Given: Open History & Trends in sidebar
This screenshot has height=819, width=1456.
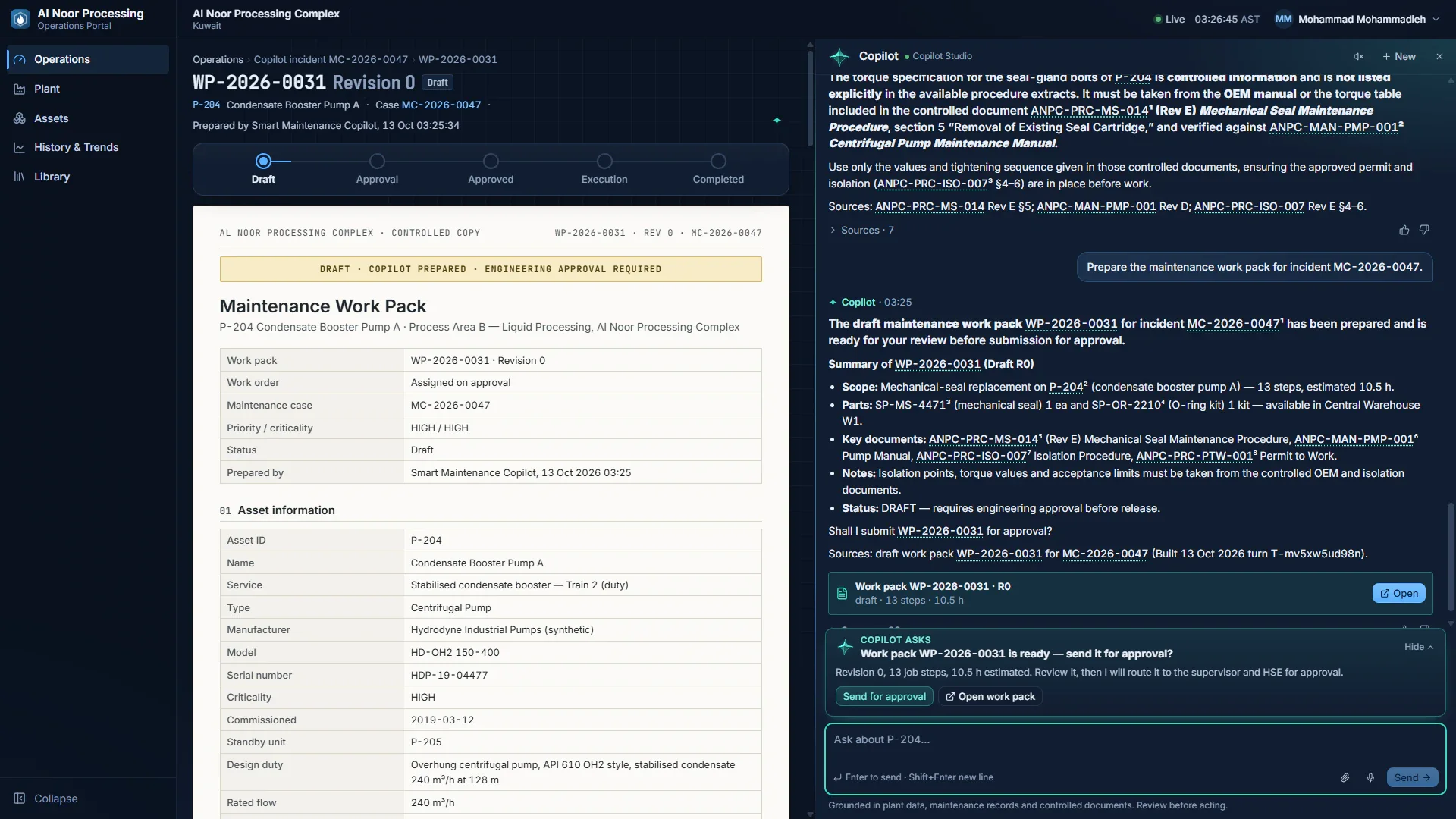Looking at the screenshot, I should pos(88,147).
